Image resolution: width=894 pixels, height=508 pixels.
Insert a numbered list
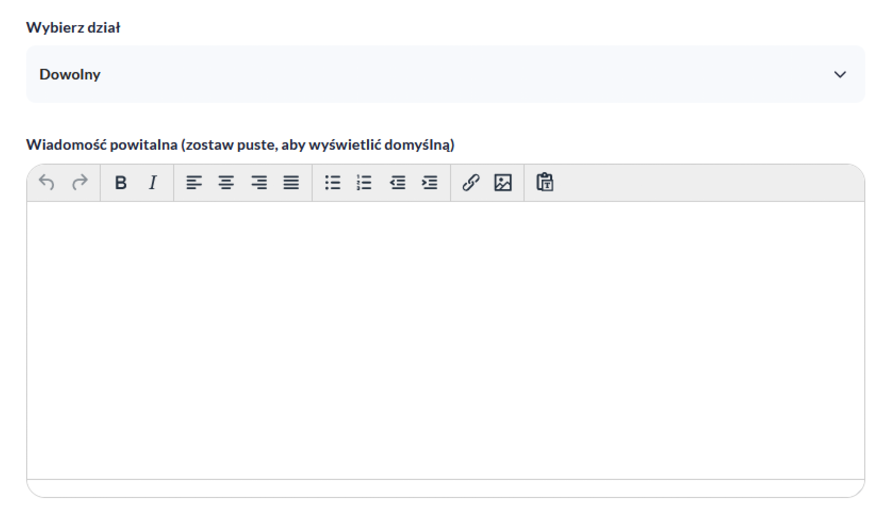tap(365, 183)
